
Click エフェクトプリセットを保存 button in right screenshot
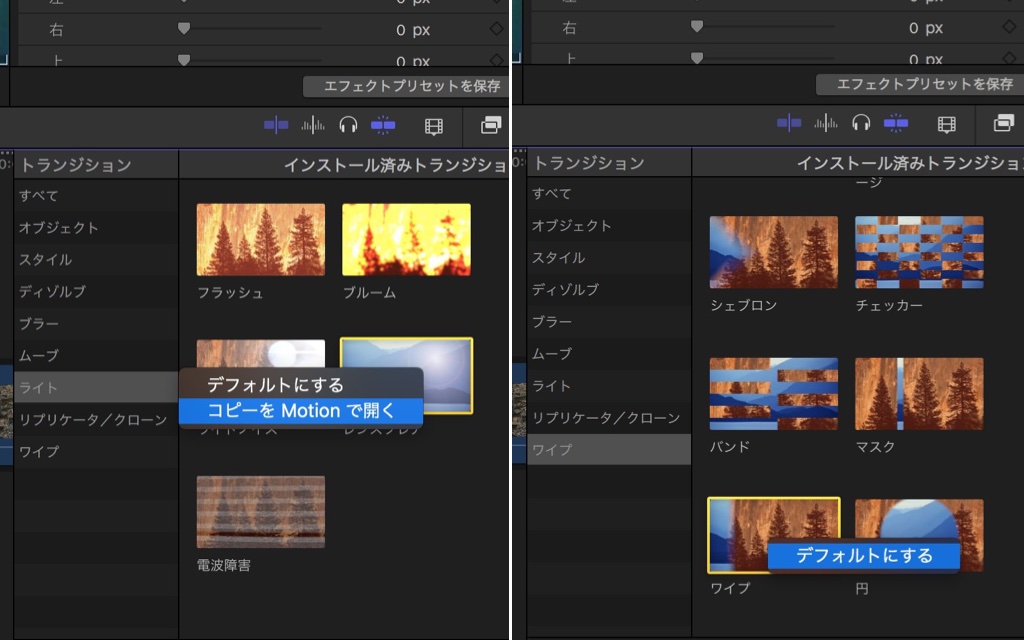920,84
